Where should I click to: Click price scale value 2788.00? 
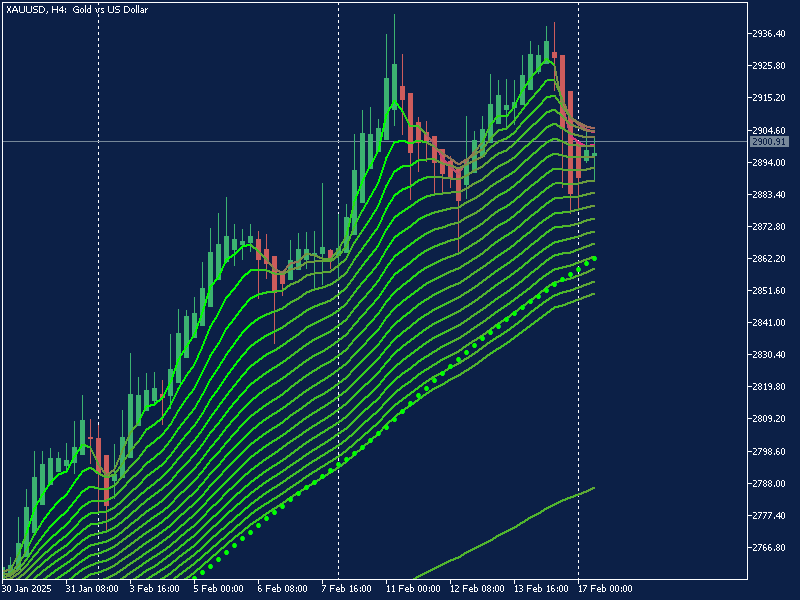tap(769, 484)
